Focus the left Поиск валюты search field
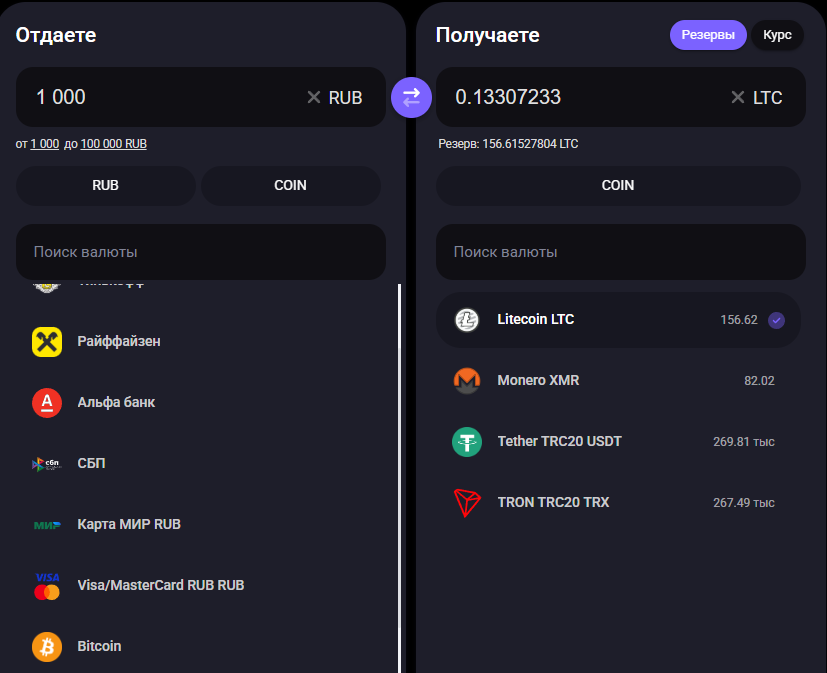 201,252
